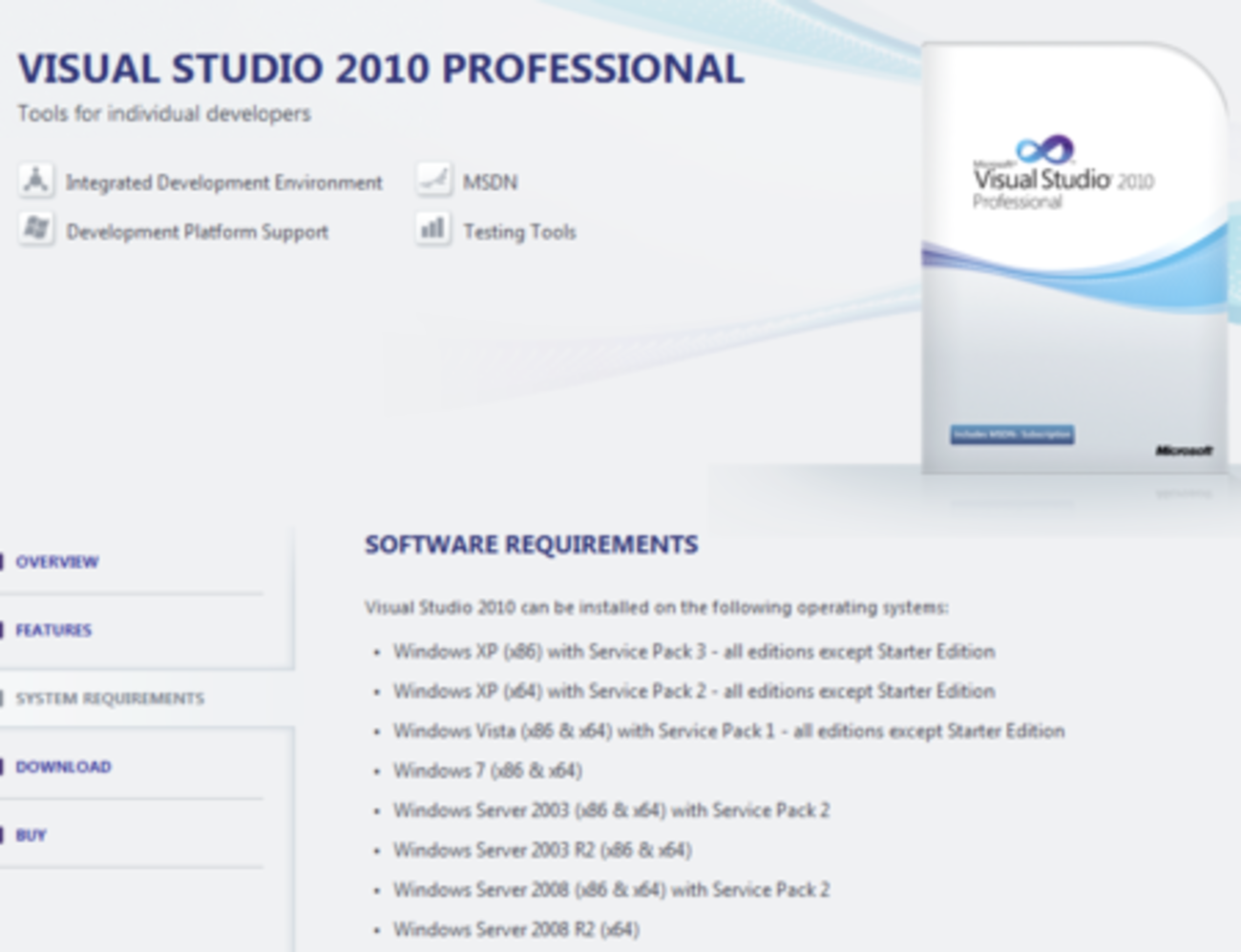
Task: Click the Testing Tools label
Action: point(520,232)
